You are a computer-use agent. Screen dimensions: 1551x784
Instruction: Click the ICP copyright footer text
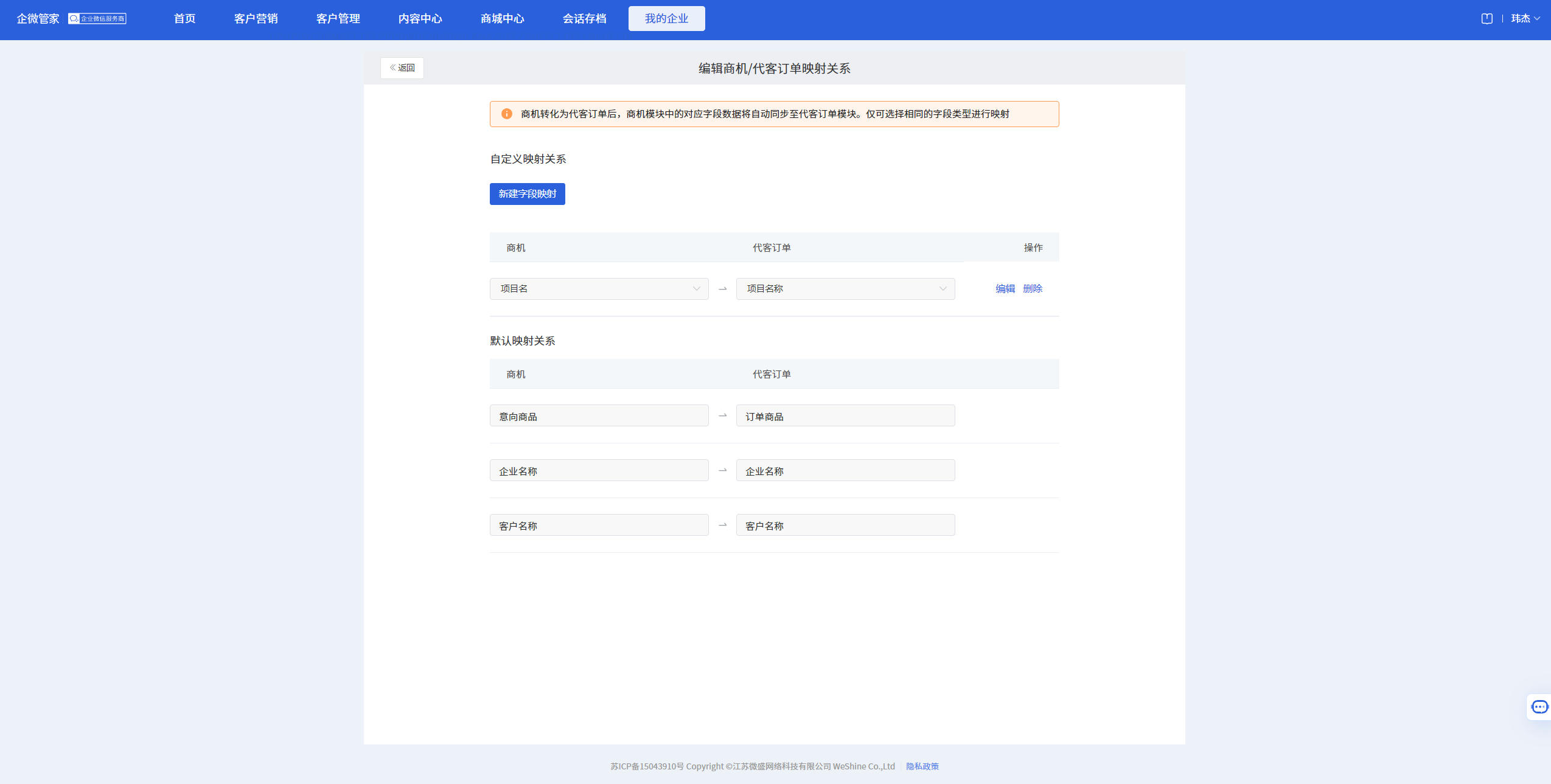(753, 766)
